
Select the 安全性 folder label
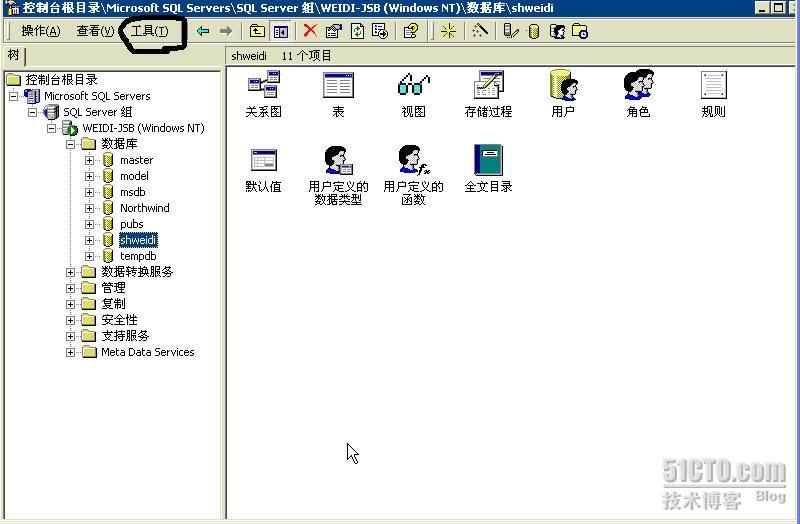[119, 320]
